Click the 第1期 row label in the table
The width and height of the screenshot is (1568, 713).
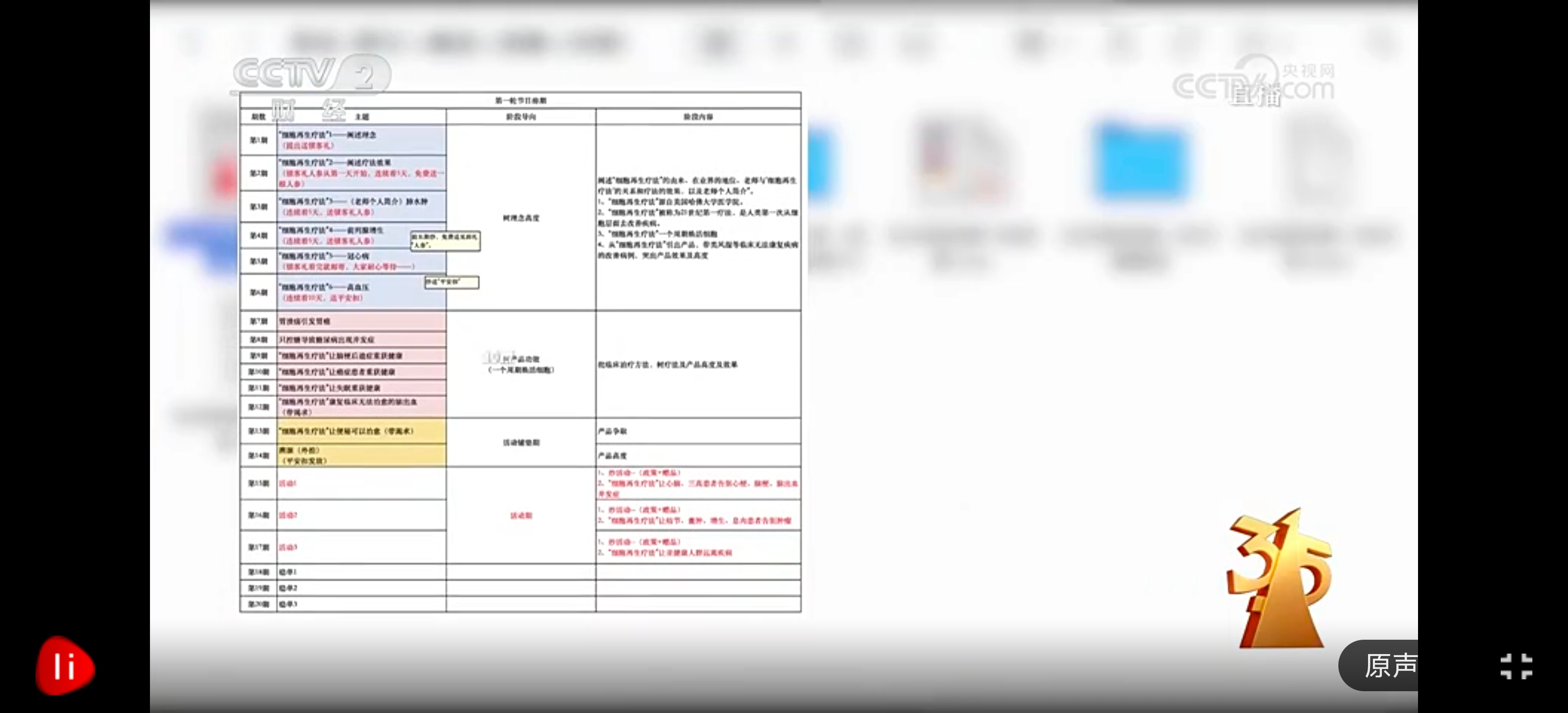259,140
